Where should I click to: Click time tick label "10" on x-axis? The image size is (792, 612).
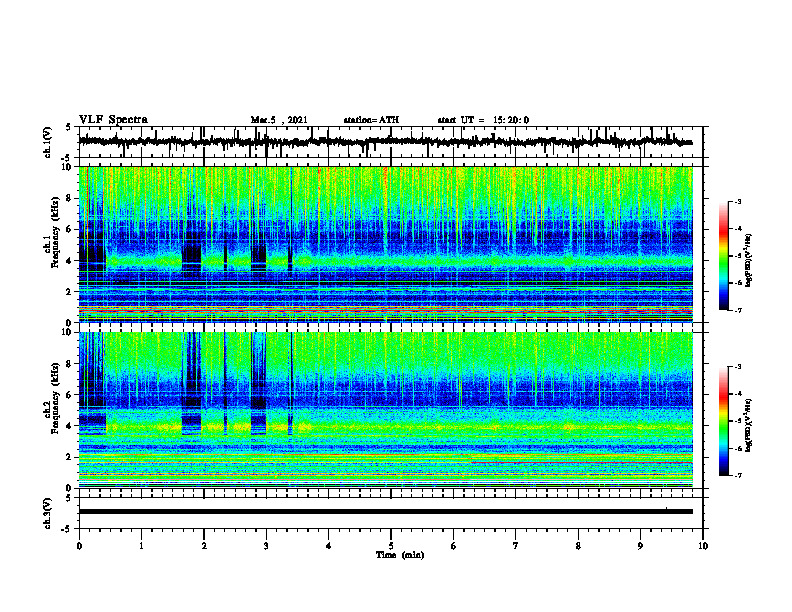coord(703,546)
